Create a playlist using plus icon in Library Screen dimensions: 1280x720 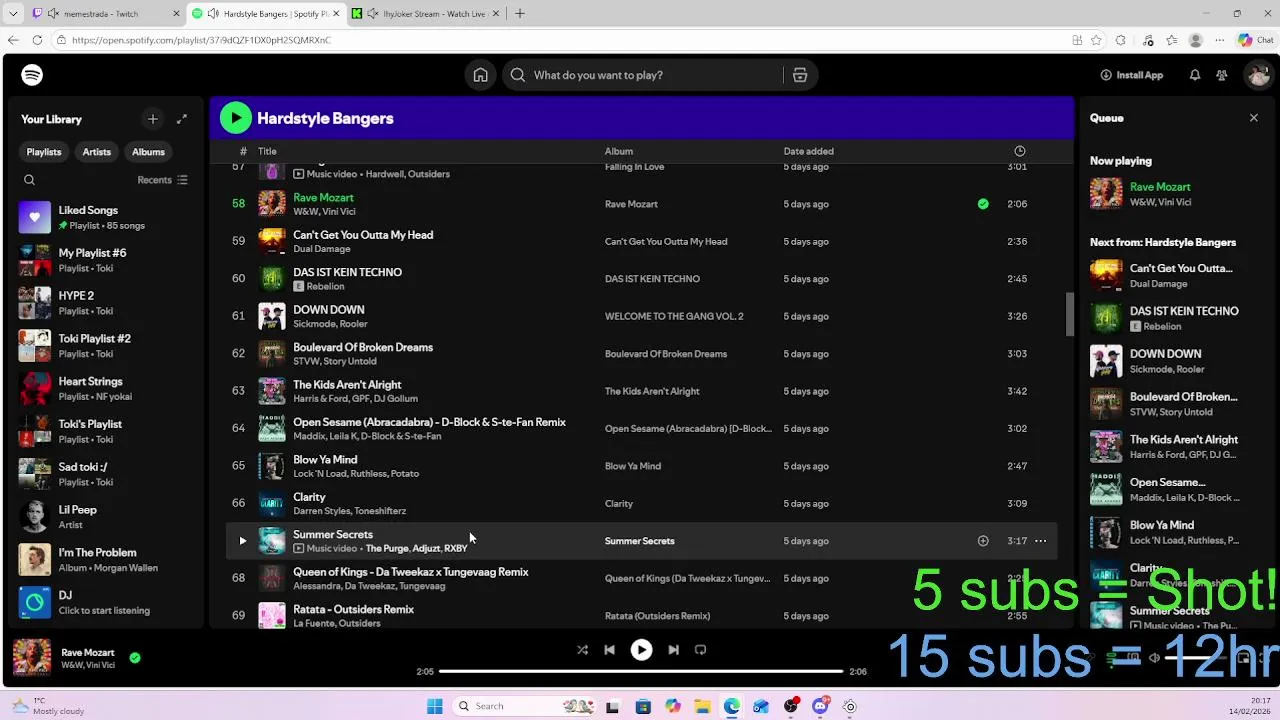pyautogui.click(x=153, y=119)
